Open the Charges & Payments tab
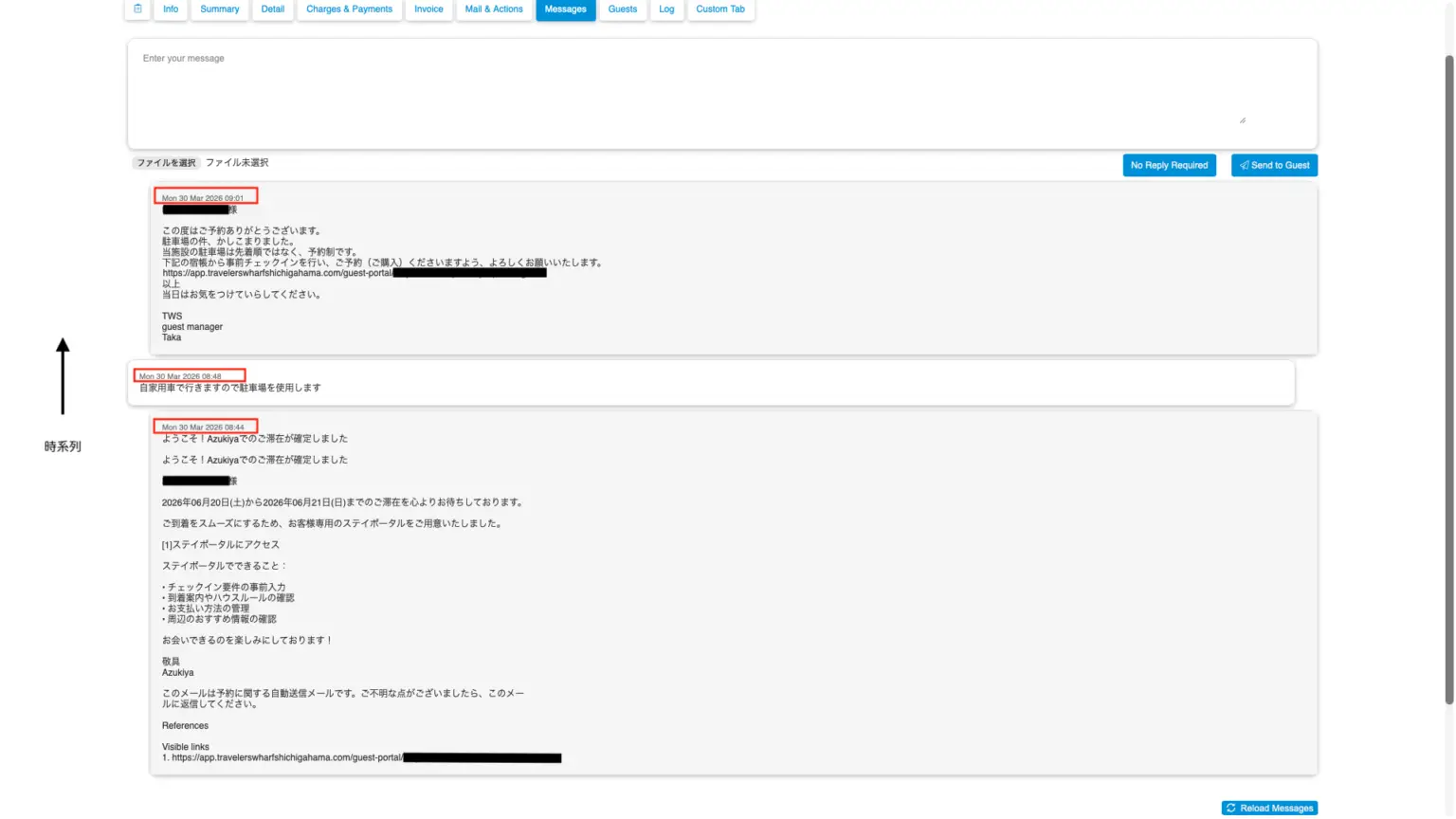Screen dimensions: 1456x819 click(x=349, y=9)
